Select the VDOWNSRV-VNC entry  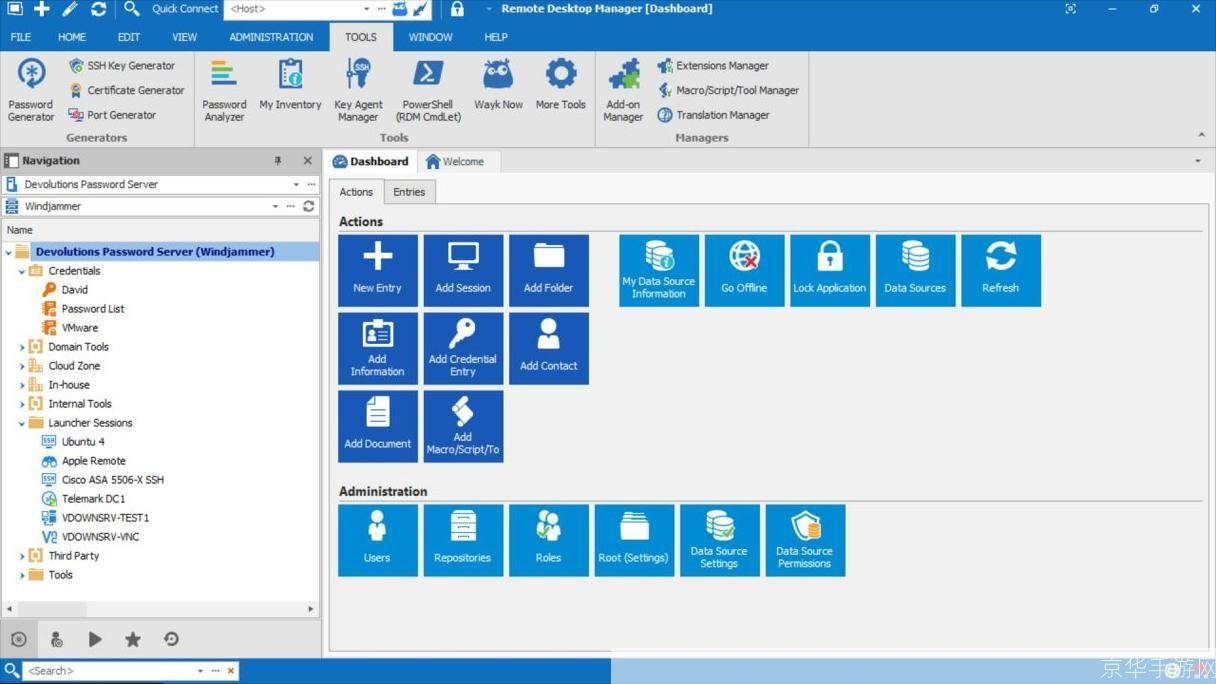click(x=100, y=537)
